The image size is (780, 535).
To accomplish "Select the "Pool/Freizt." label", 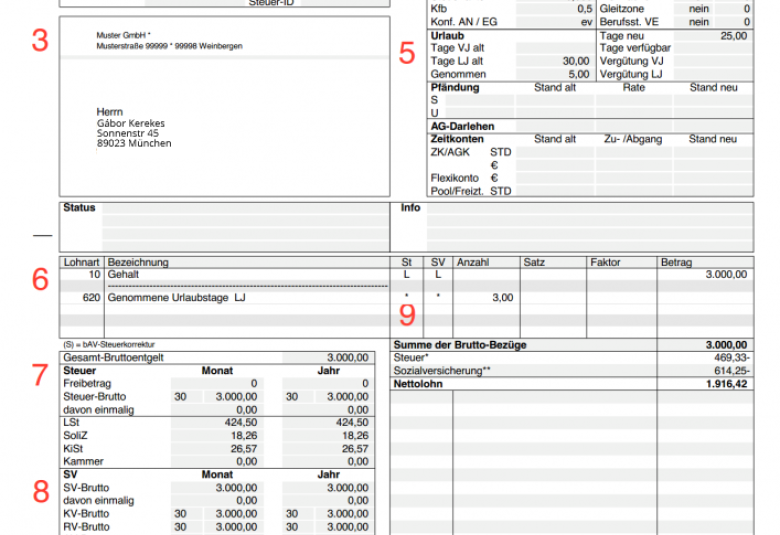I will (x=457, y=191).
